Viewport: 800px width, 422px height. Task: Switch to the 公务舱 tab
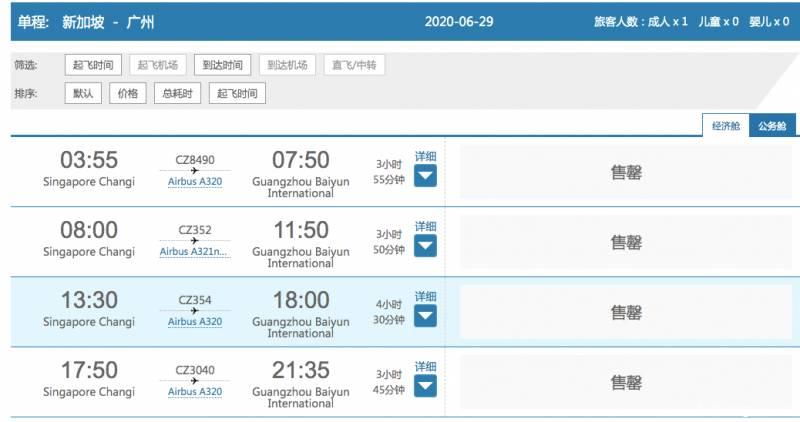click(772, 126)
